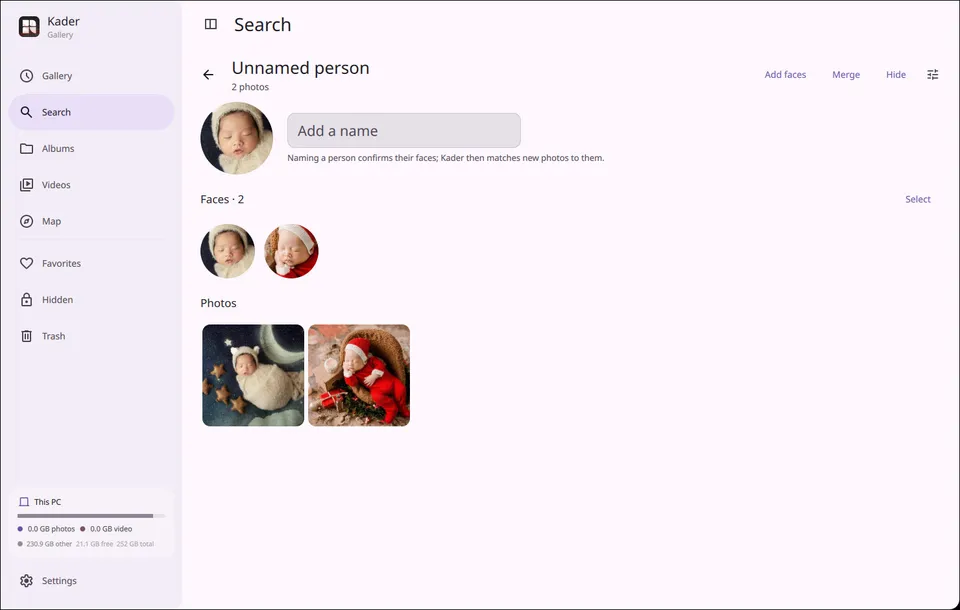This screenshot has width=960, height=610.
Task: Select the Trash menu label
Action: point(53,336)
